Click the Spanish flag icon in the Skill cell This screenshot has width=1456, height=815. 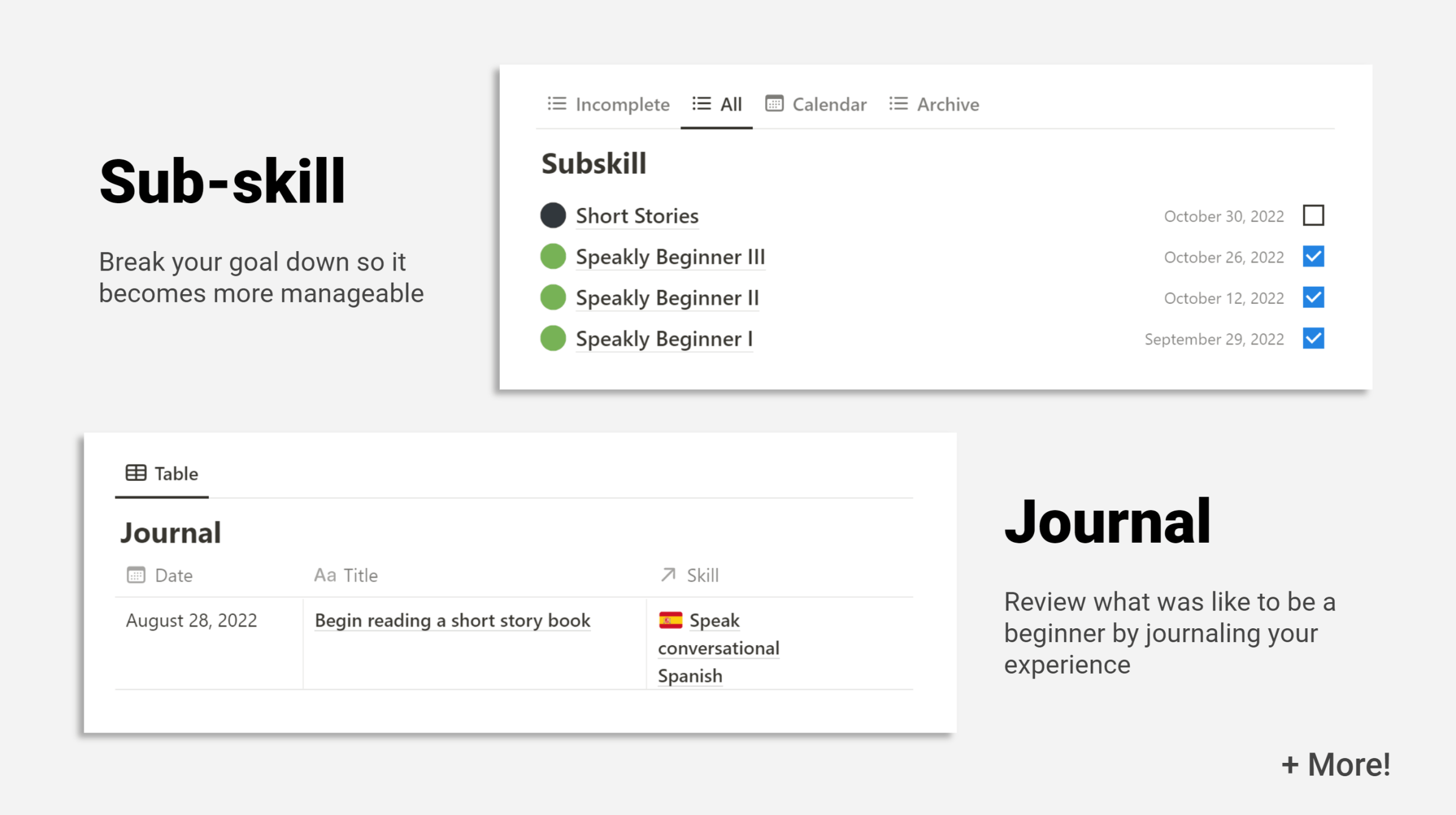click(x=670, y=620)
